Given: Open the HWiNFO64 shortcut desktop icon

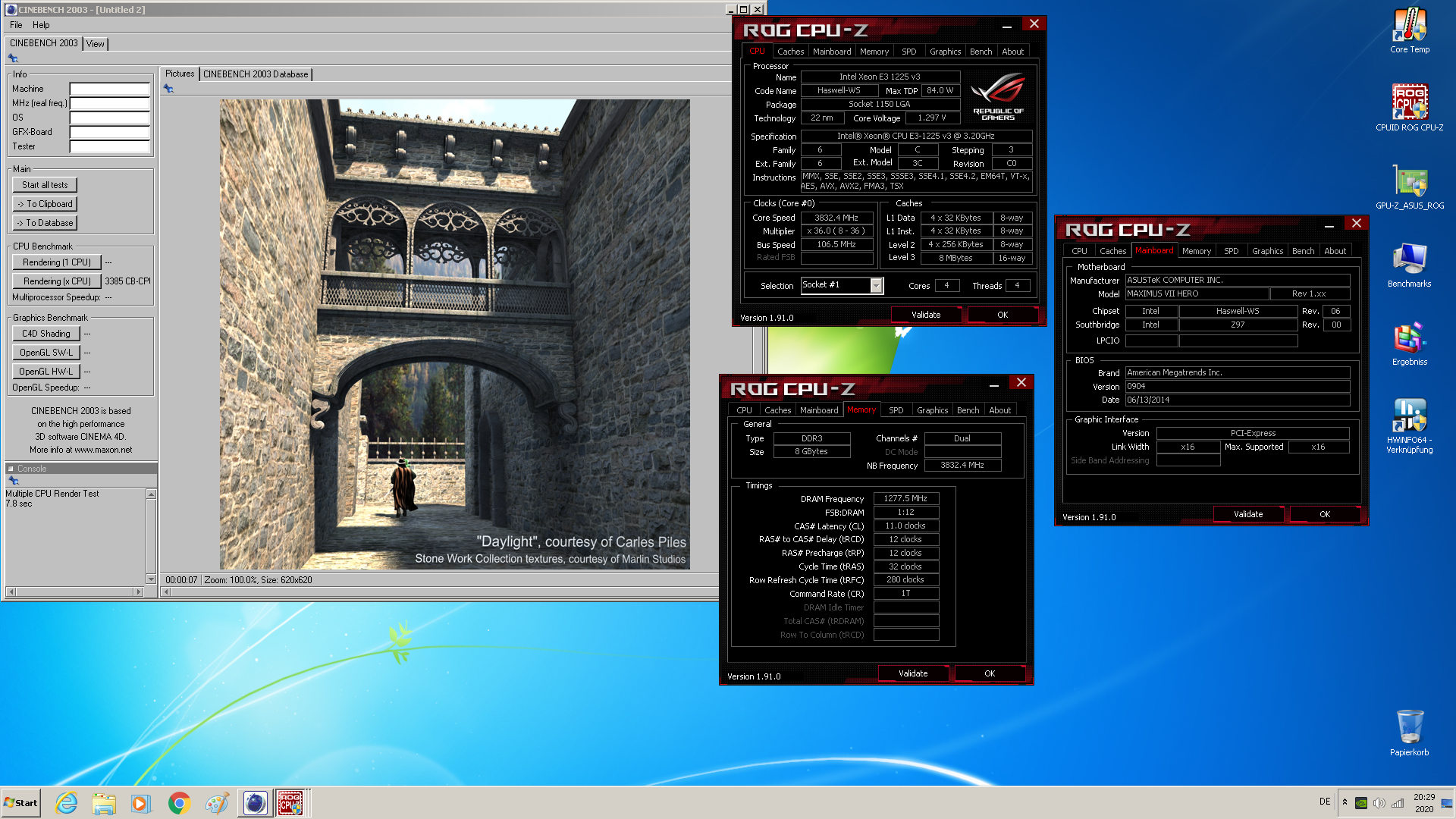Looking at the screenshot, I should [x=1409, y=426].
